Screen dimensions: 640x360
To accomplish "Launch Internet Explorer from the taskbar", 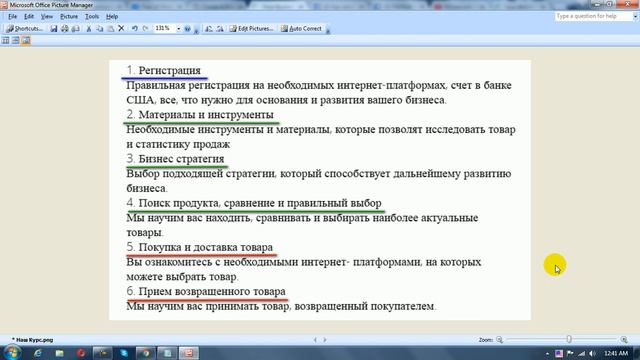I will (x=38, y=353).
